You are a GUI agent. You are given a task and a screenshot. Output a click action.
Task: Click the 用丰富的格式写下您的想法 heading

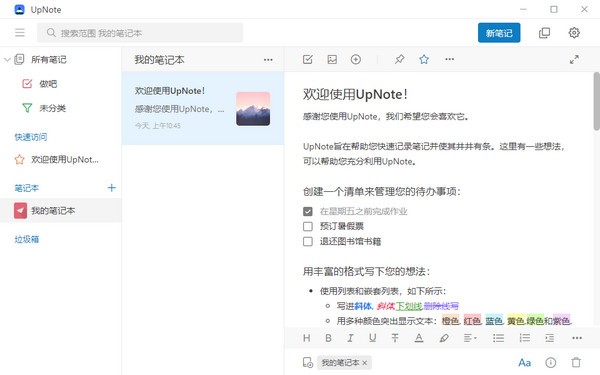(x=366, y=271)
